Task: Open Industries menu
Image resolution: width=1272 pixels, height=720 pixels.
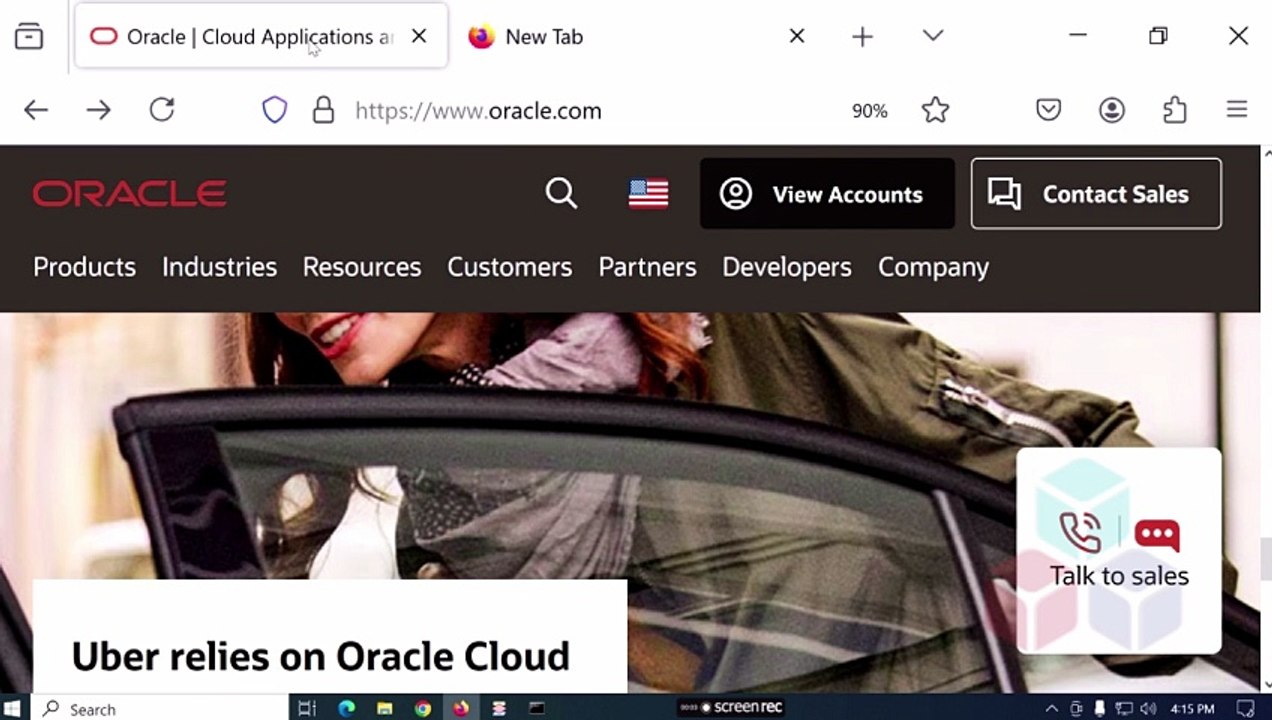Action: click(219, 267)
